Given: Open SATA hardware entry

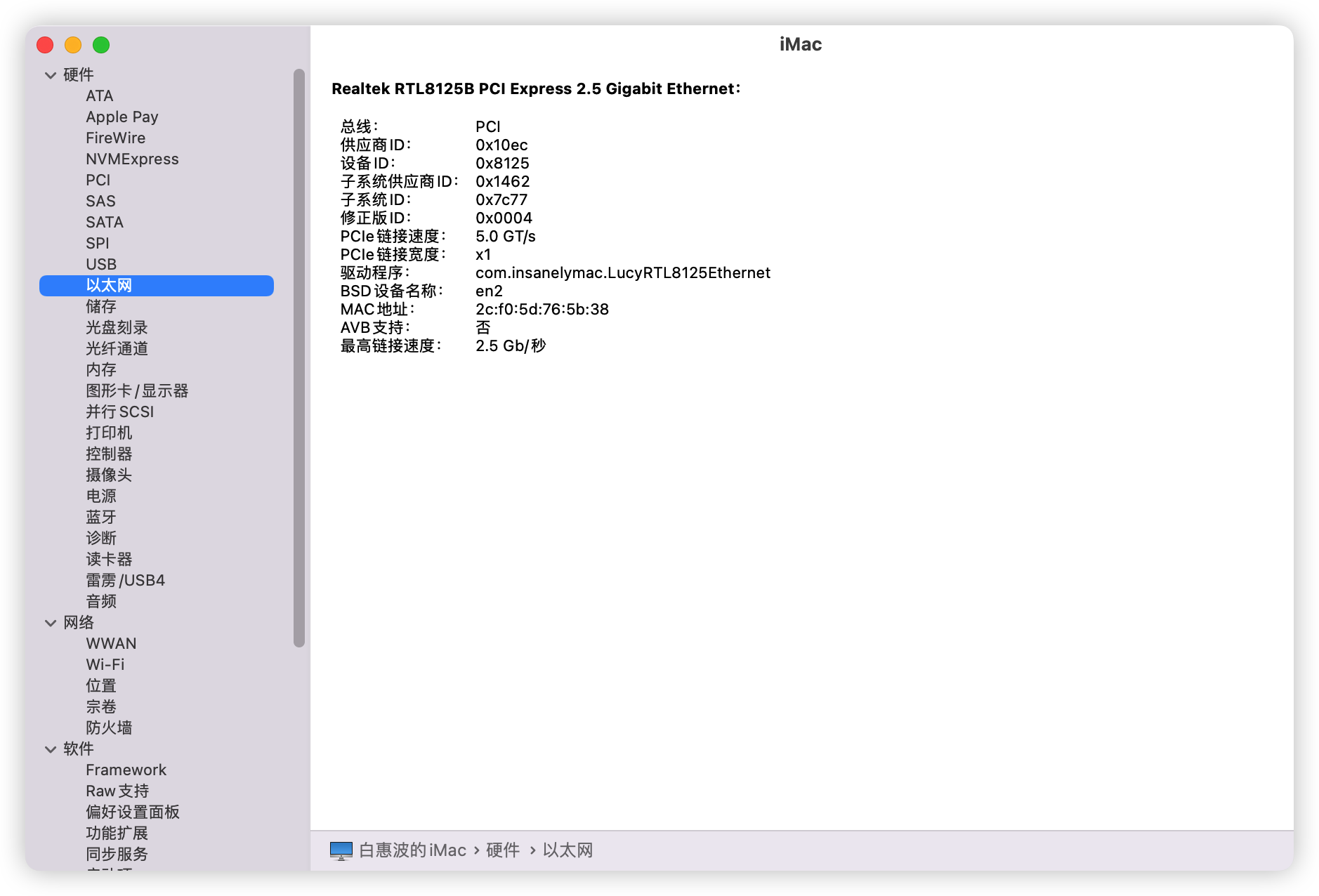Looking at the screenshot, I should coord(105,223).
